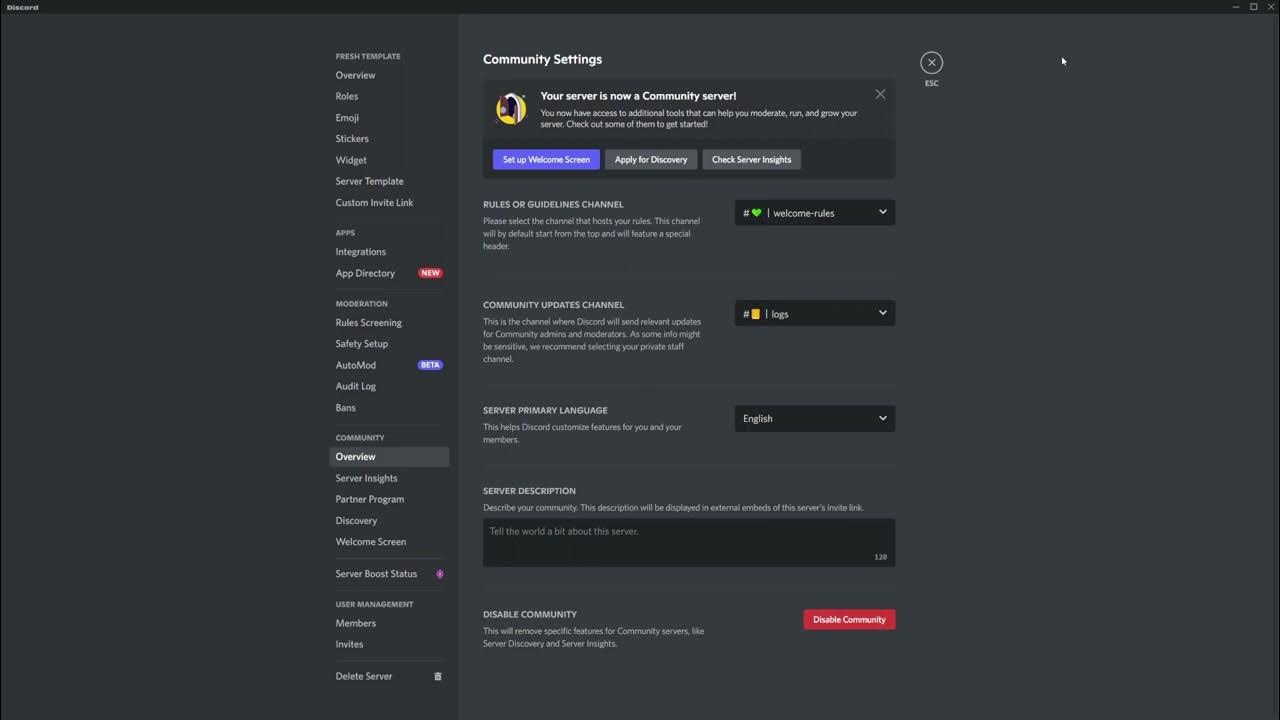
Task: Click the '120' character counter
Action: [x=880, y=557]
